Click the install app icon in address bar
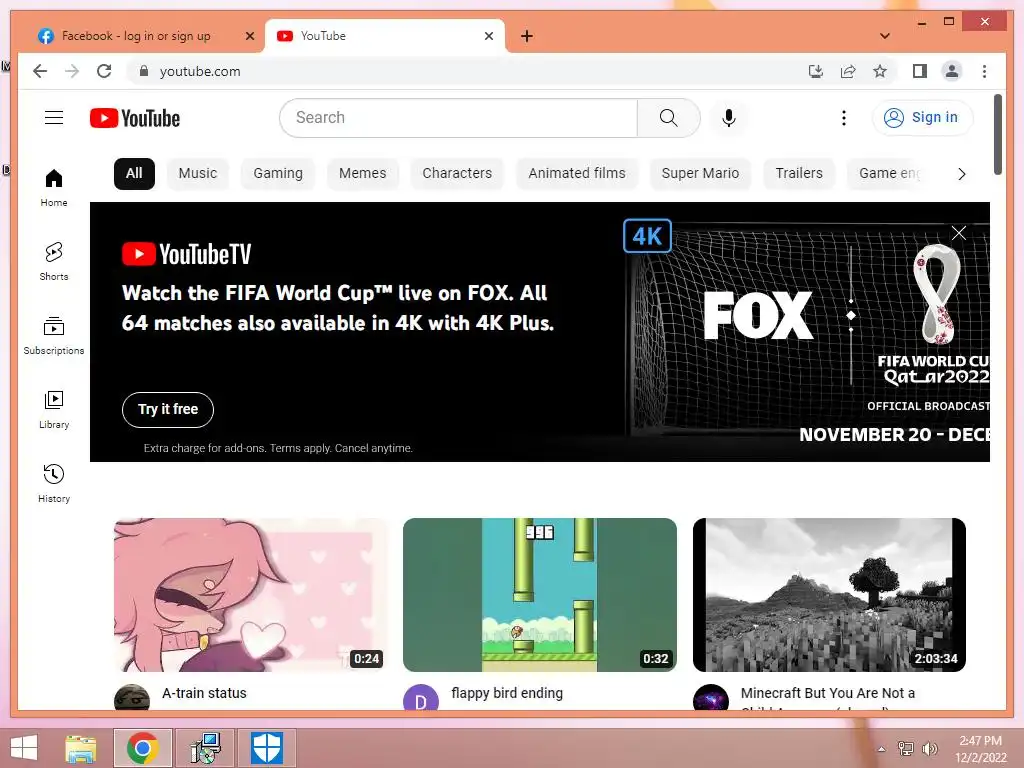 (816, 71)
